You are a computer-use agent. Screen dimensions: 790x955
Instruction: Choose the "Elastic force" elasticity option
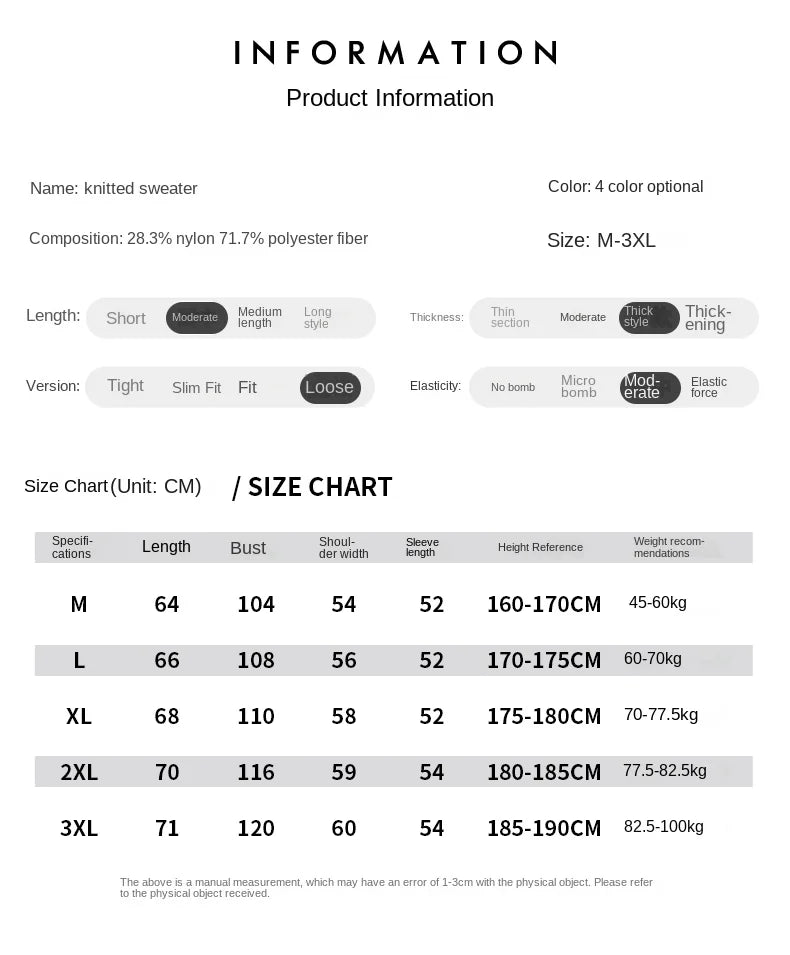[709, 387]
